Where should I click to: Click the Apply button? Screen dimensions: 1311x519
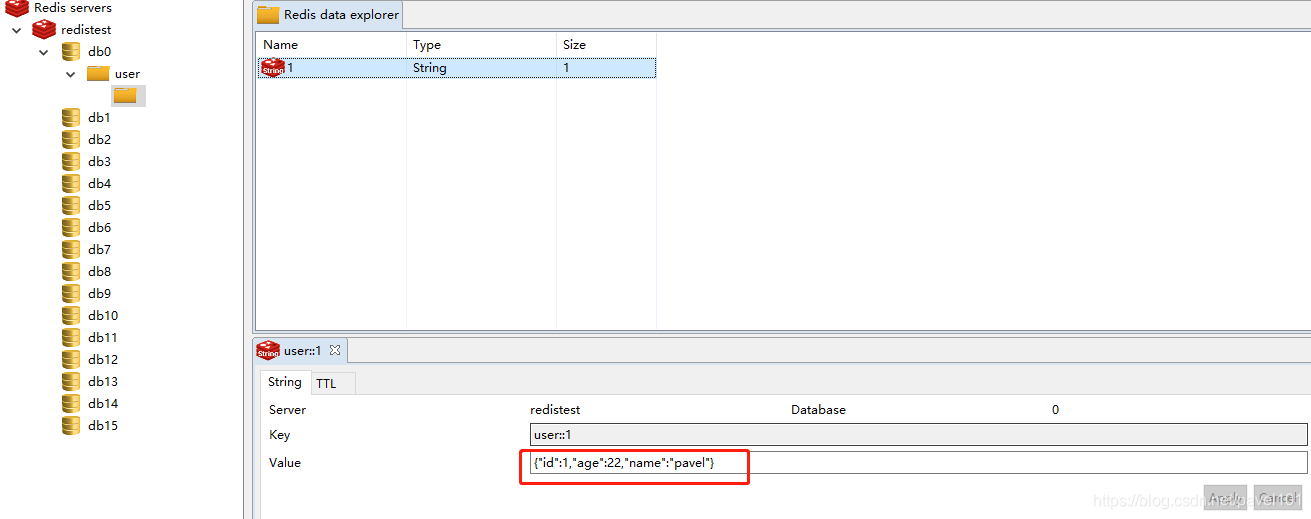(1225, 498)
